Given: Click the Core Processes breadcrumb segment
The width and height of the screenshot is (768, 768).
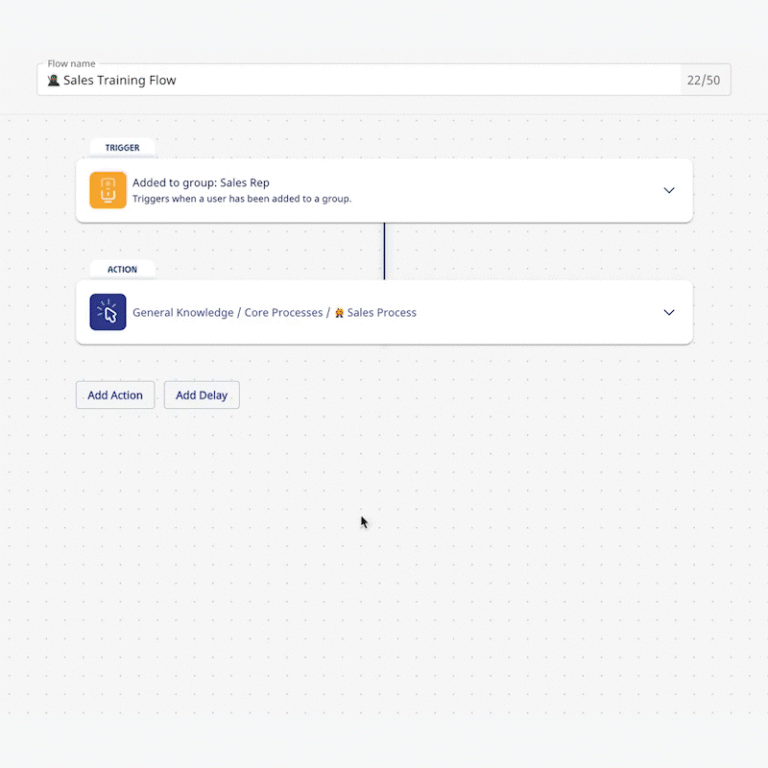Looking at the screenshot, I should click(x=283, y=313).
